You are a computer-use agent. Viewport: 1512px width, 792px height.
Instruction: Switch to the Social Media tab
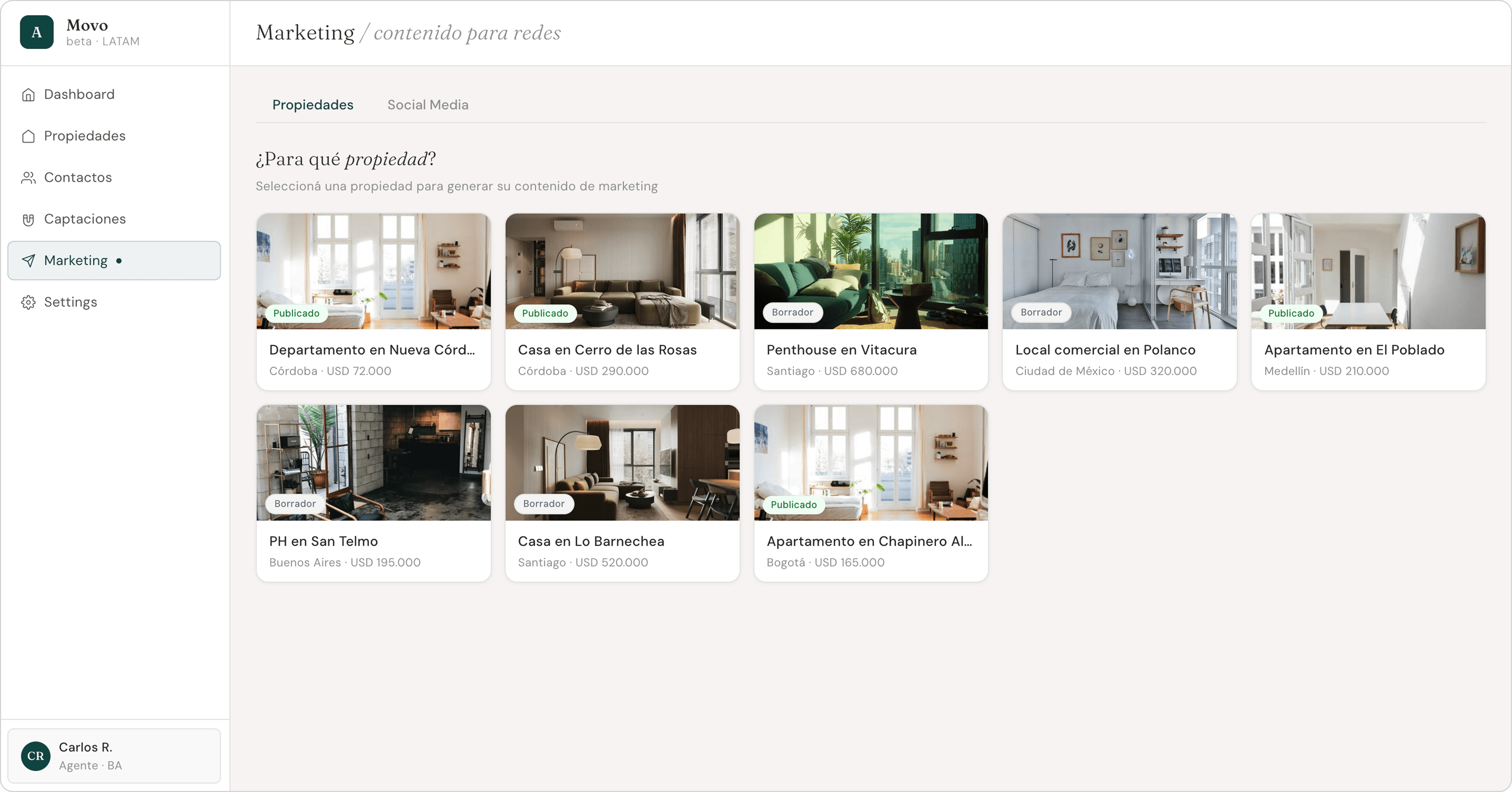(427, 105)
